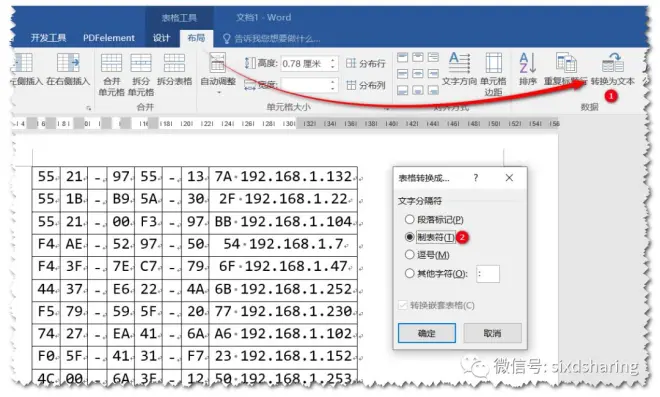Align cell text top right
The image size is (660, 397).
433,57
